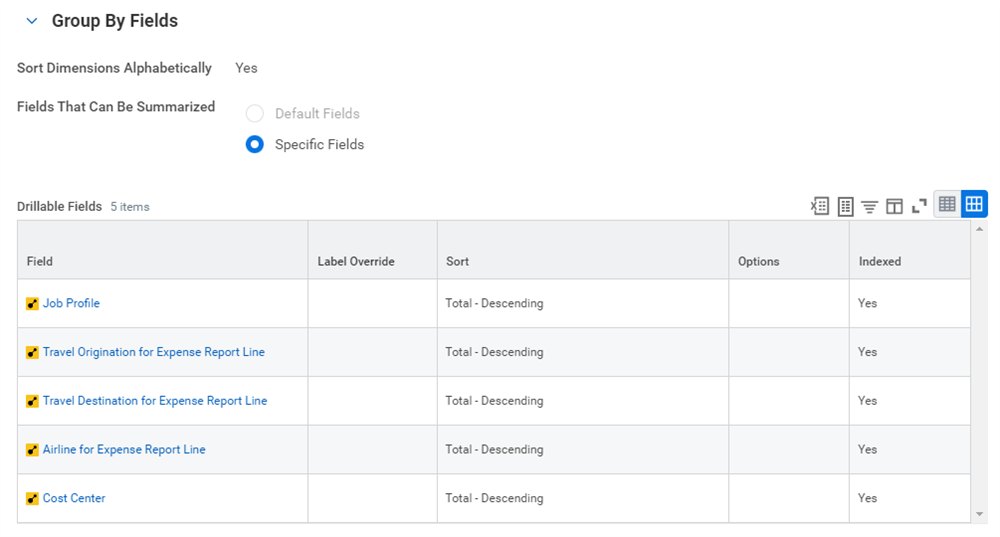Click the Drillable Fields 5 items count
Screen dimensions: 1000x537
coord(130,207)
